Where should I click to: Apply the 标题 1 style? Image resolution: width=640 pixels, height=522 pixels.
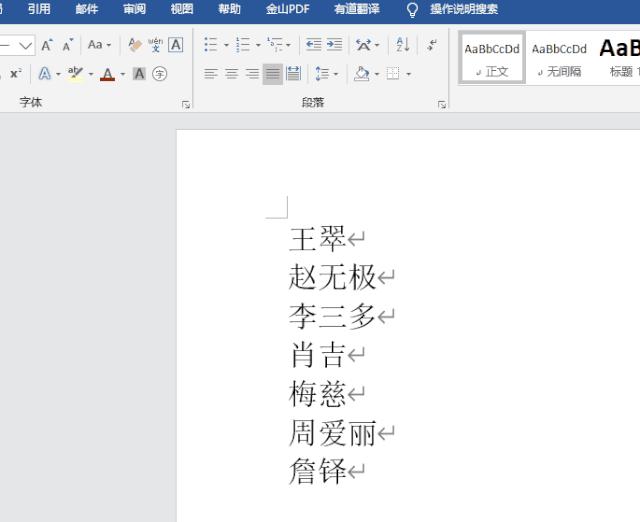[x=618, y=58]
